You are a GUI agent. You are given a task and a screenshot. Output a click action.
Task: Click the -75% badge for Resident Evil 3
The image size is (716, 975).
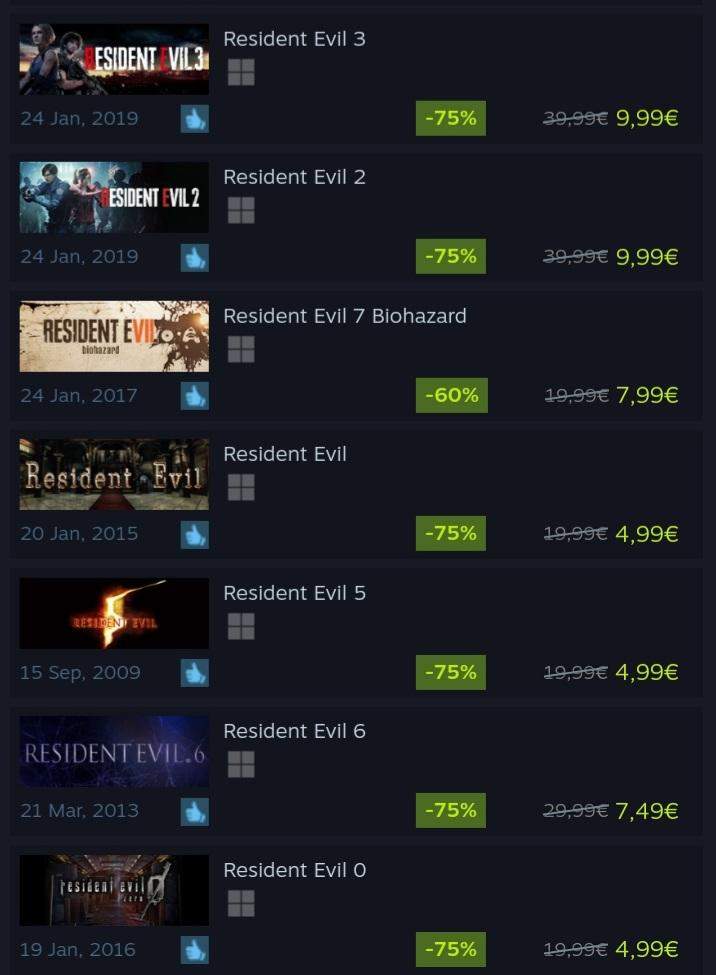pyautogui.click(x=451, y=118)
